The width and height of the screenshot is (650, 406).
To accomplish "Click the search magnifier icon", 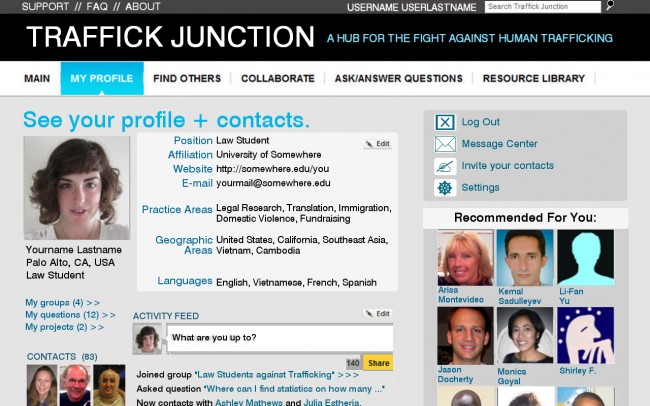I will click(610, 5).
